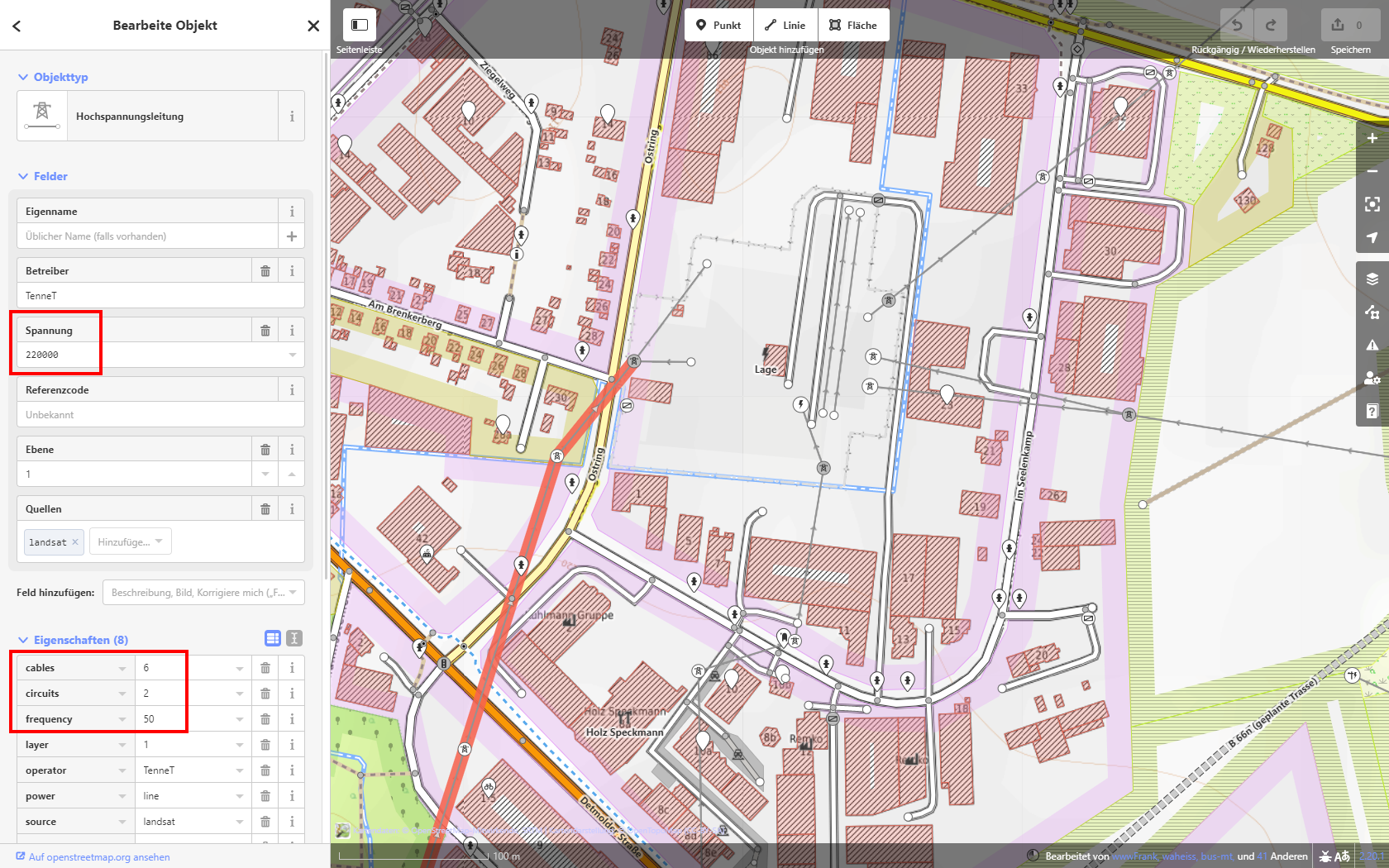Add a Fläche object
This screenshot has width=1389, height=868.
pos(853,25)
